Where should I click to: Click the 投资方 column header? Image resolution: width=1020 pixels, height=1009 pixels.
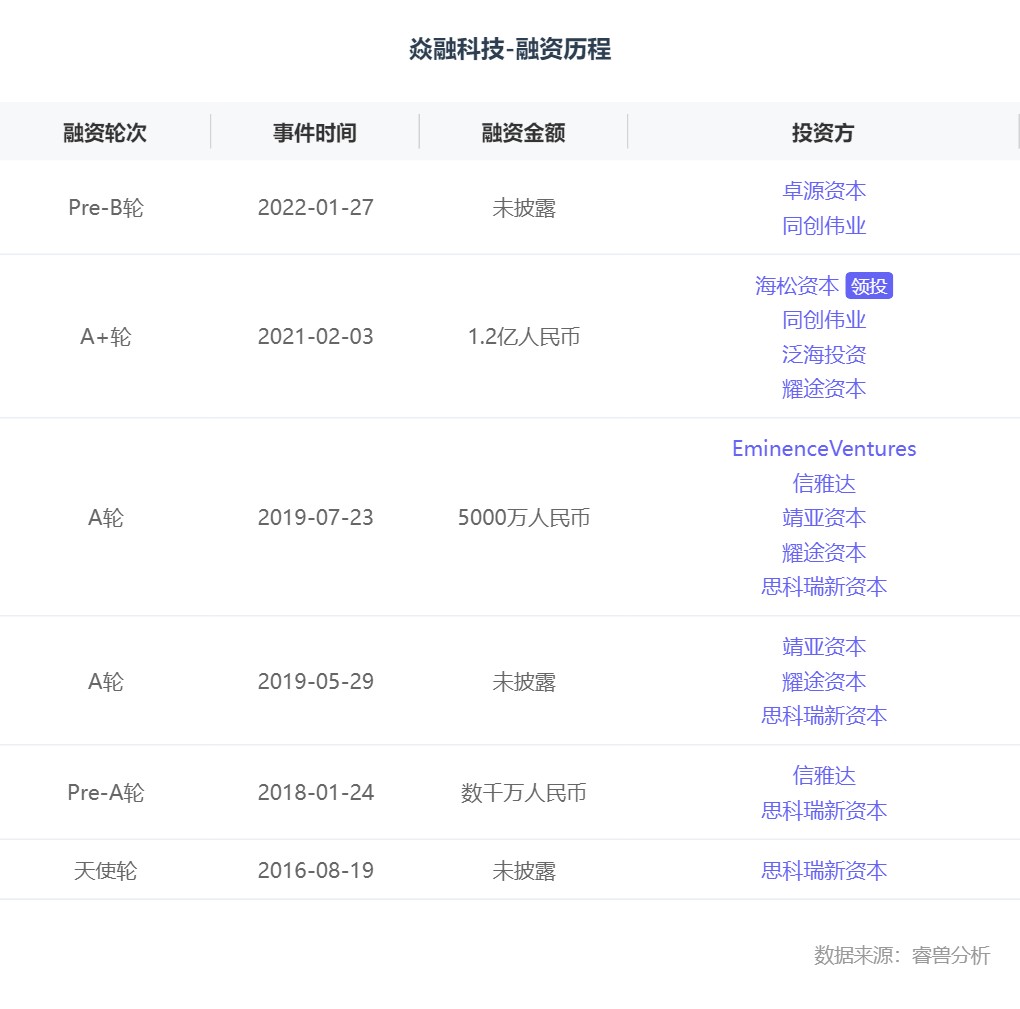click(x=823, y=133)
